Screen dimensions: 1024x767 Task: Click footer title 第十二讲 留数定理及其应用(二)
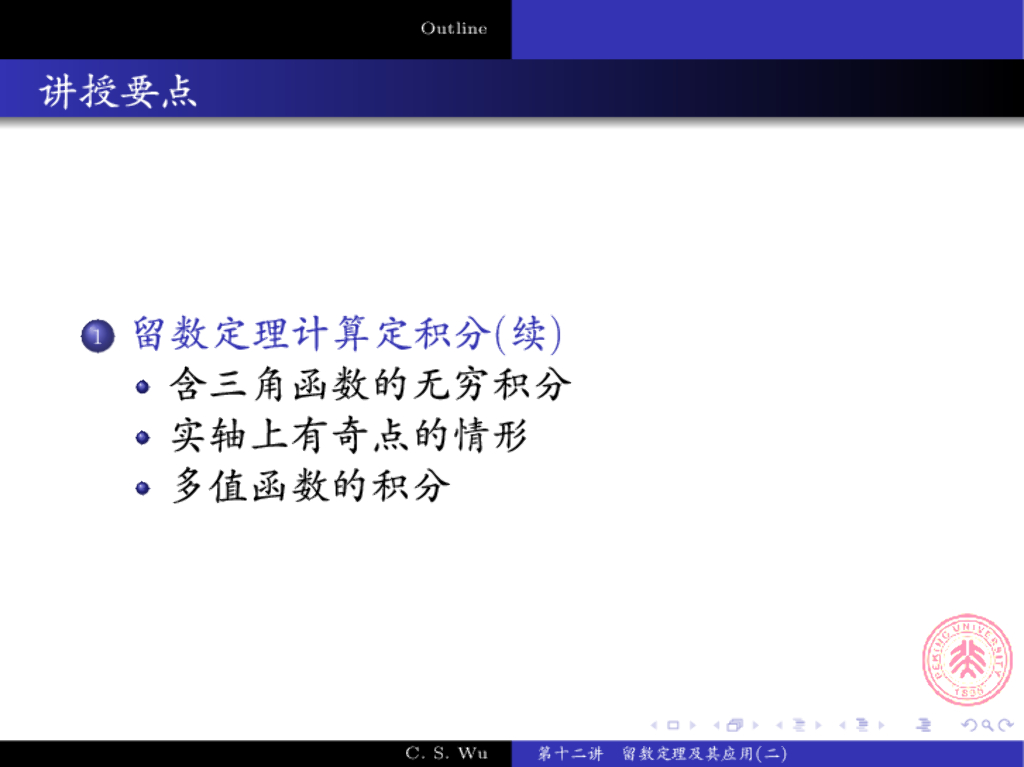click(662, 754)
